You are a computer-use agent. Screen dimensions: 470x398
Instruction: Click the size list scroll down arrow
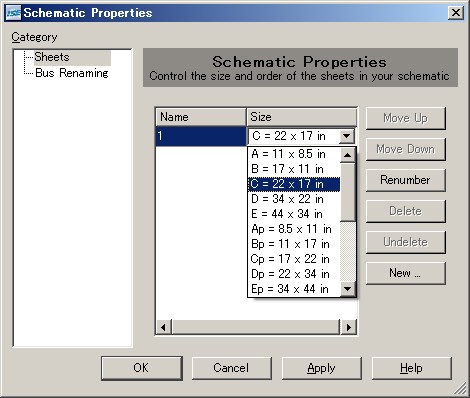click(348, 289)
